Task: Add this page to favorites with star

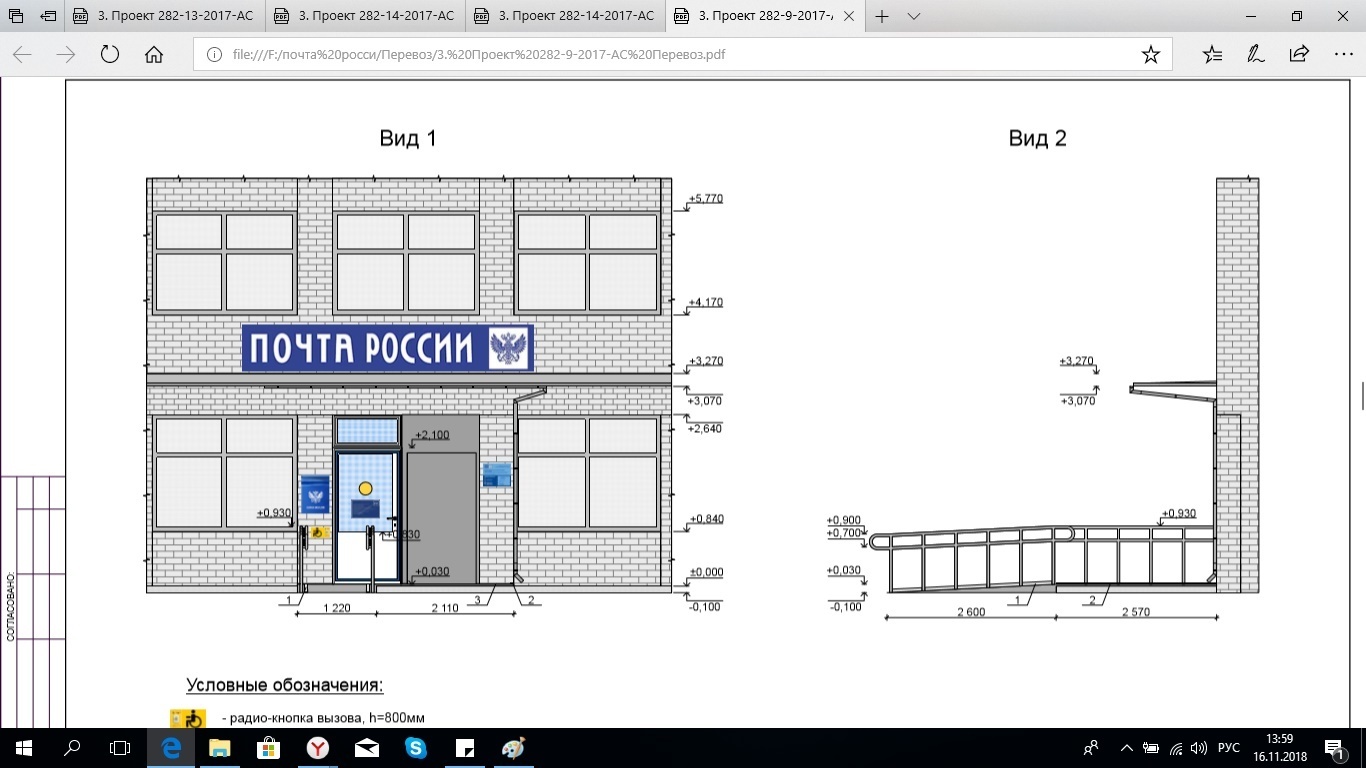Action: click(1150, 55)
